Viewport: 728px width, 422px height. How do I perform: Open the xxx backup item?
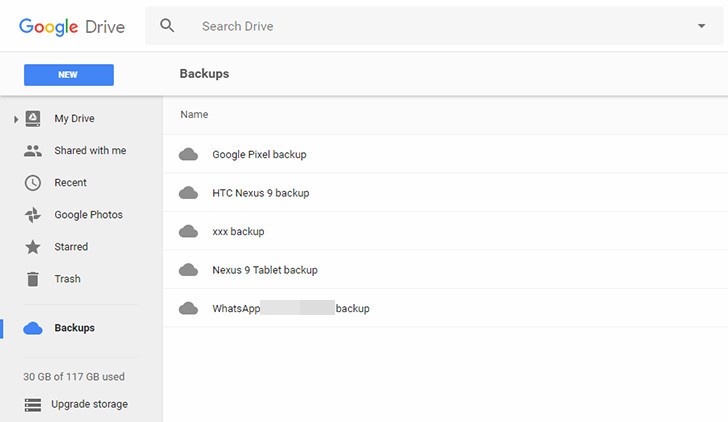point(238,231)
